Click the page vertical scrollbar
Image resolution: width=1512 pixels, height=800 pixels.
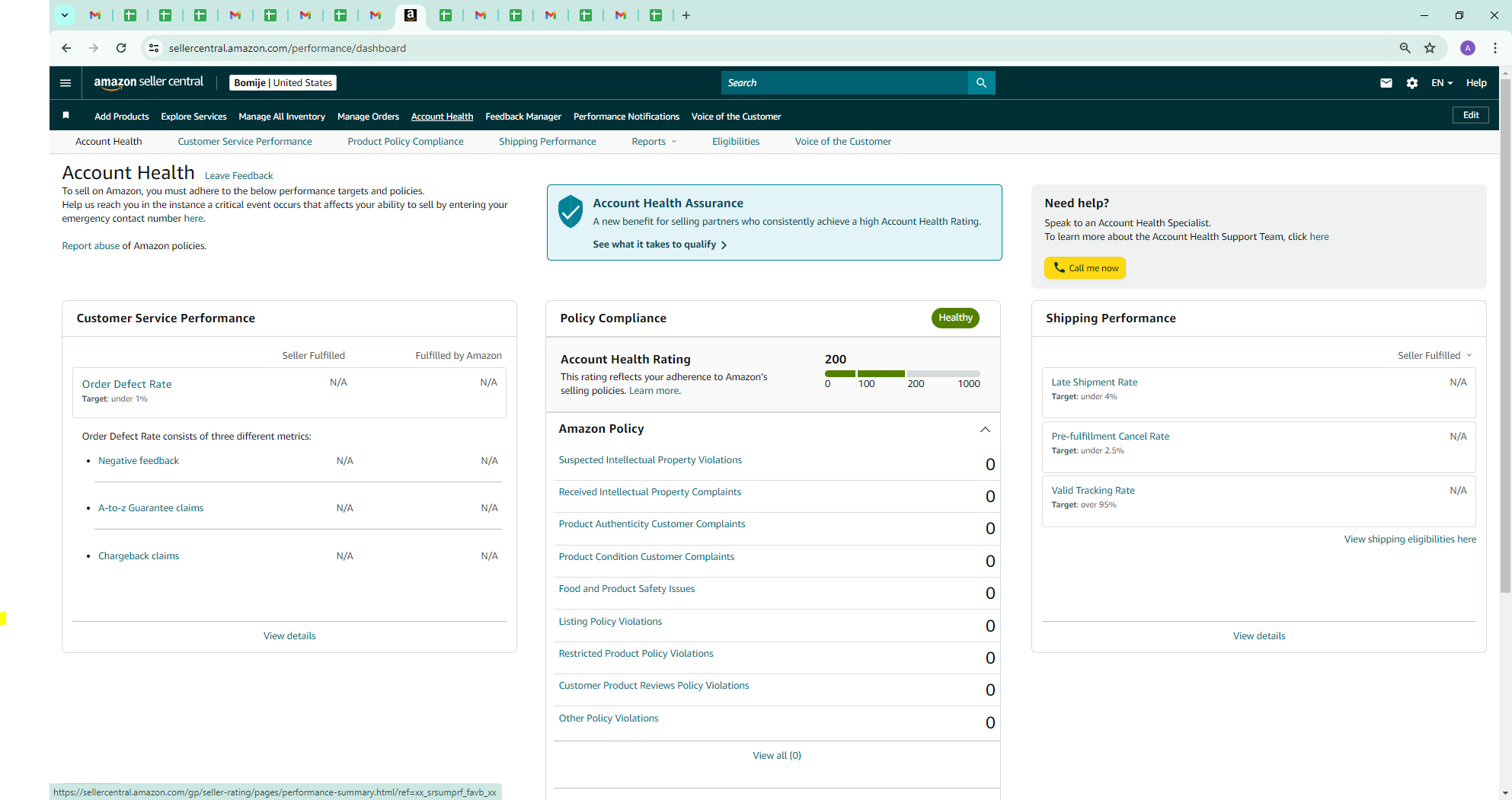1505,335
